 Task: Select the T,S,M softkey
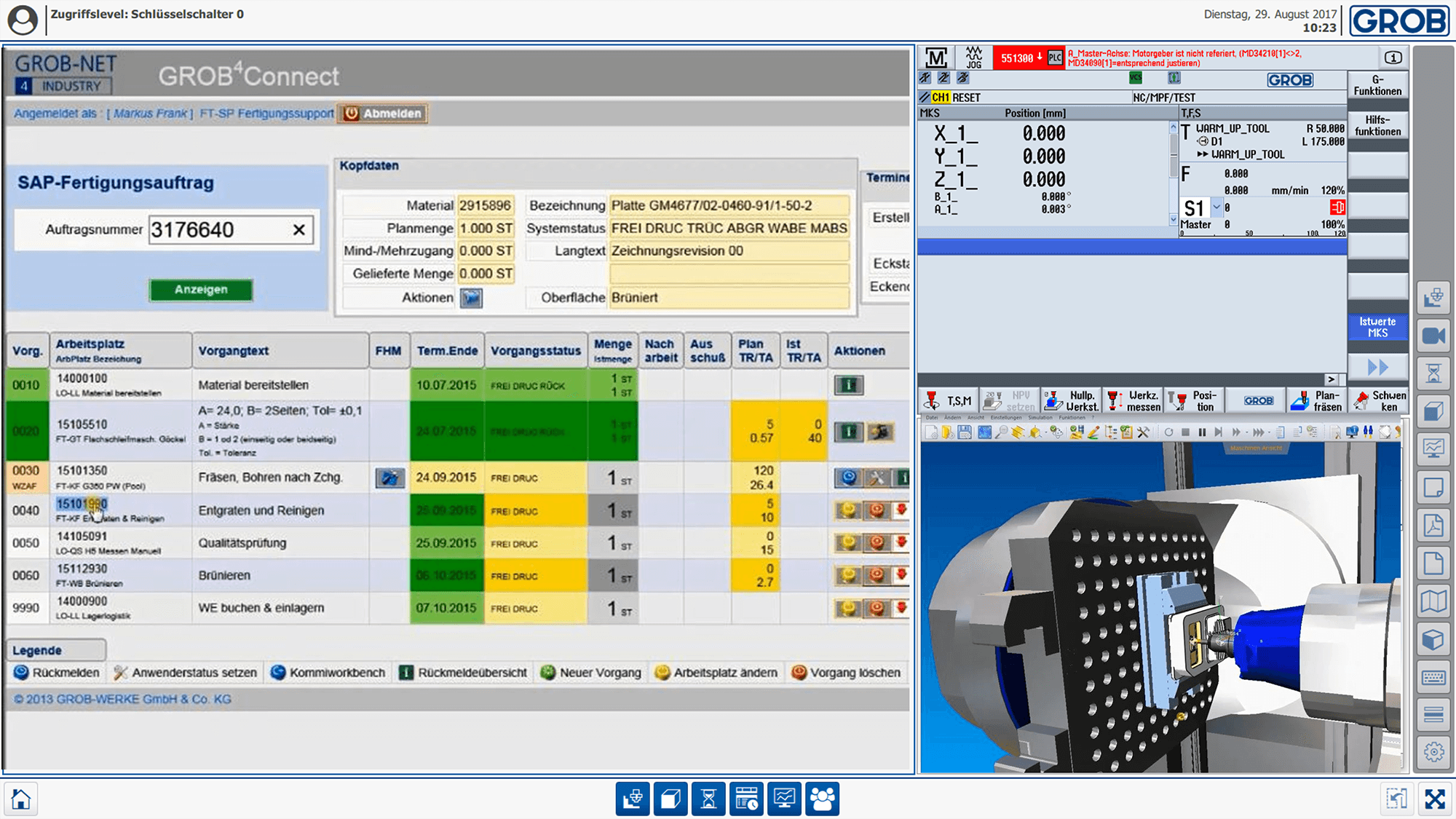click(949, 400)
